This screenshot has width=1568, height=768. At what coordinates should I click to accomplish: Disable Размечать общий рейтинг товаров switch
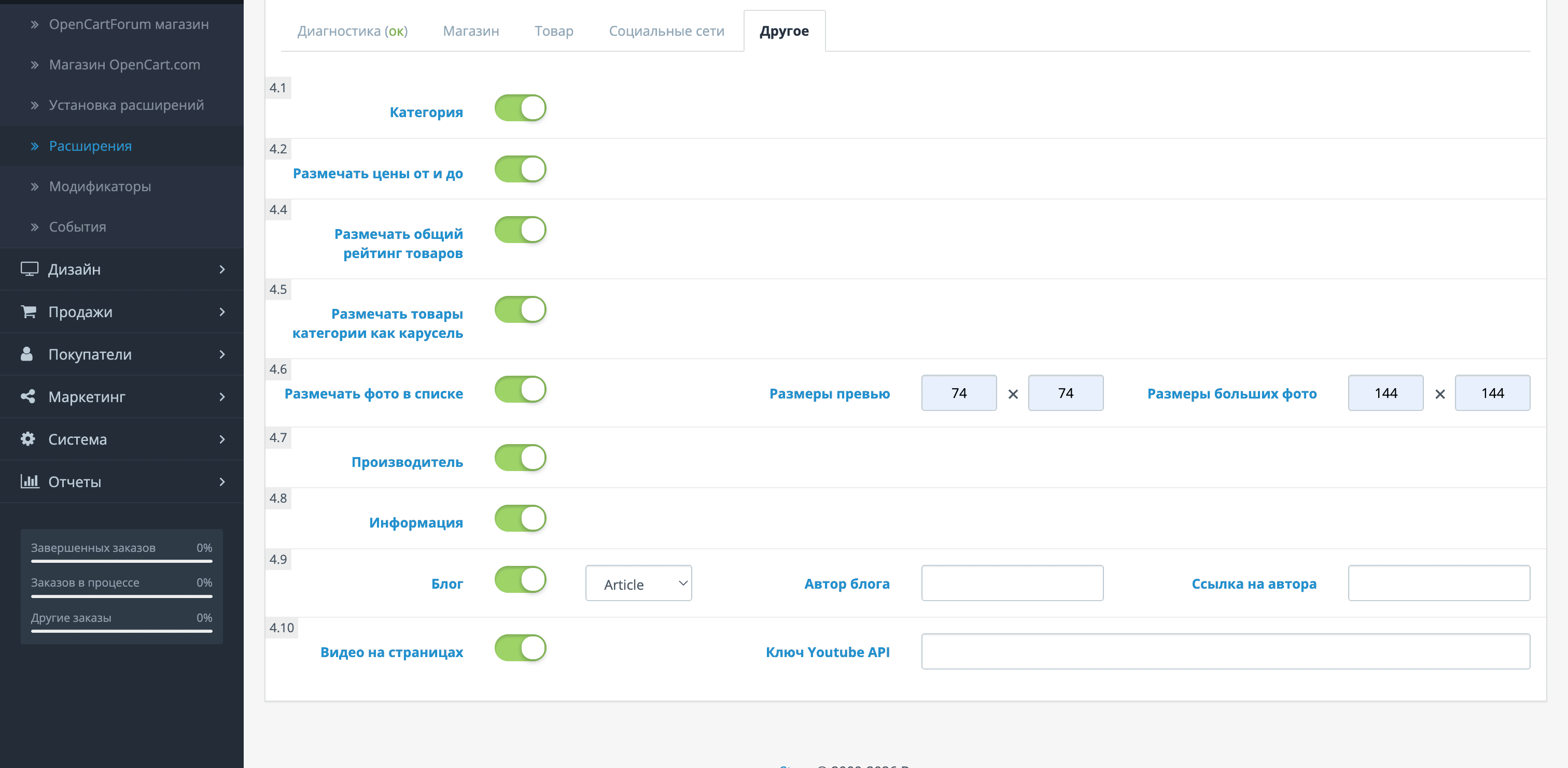pyautogui.click(x=520, y=230)
